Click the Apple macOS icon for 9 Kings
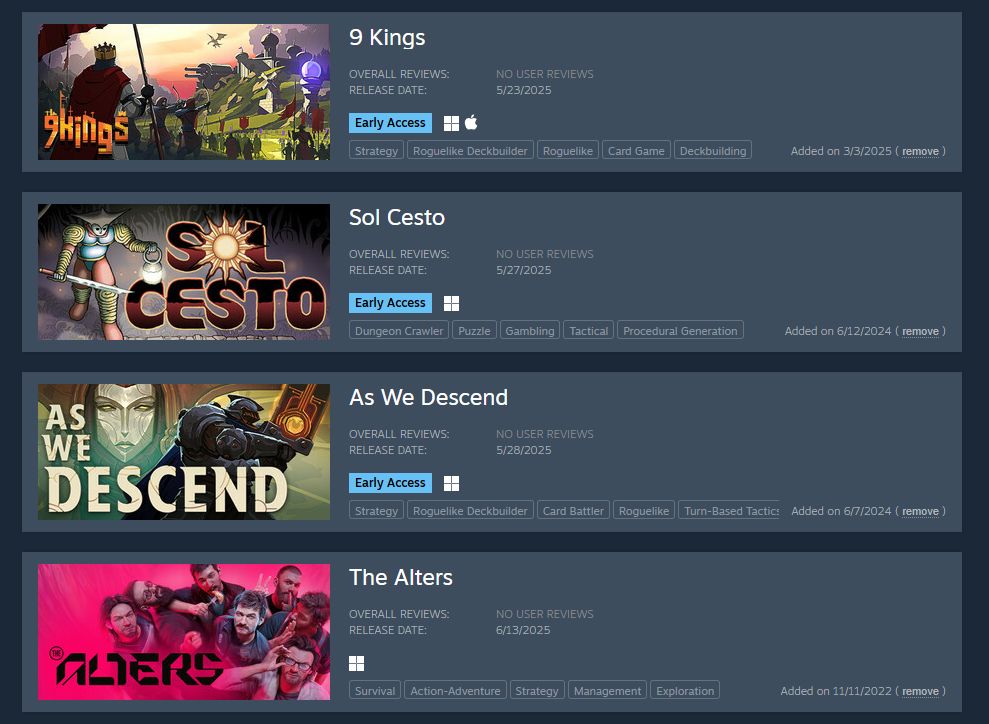This screenshot has width=989, height=724. click(x=471, y=122)
